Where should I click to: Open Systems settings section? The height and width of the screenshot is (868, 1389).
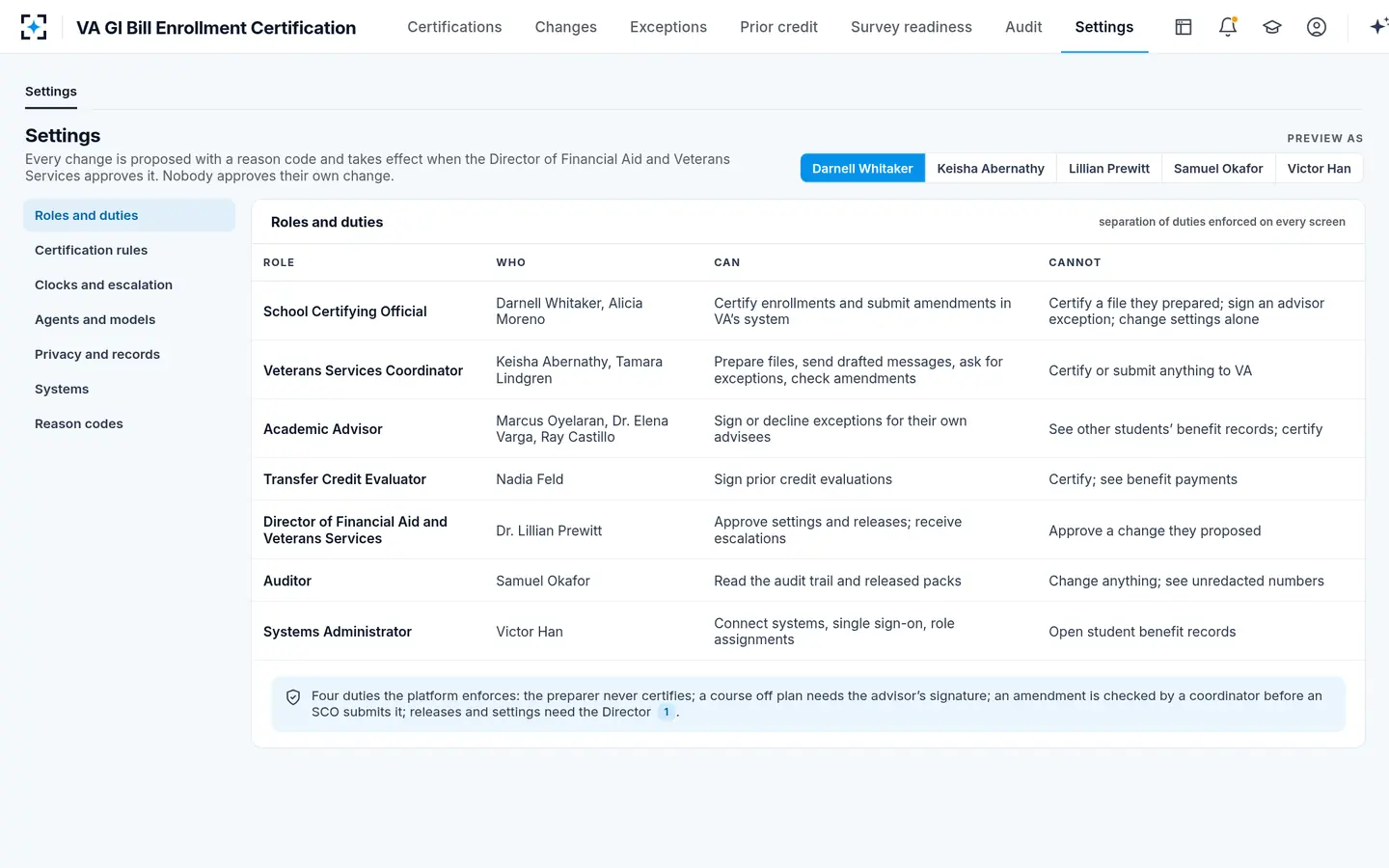click(129, 390)
